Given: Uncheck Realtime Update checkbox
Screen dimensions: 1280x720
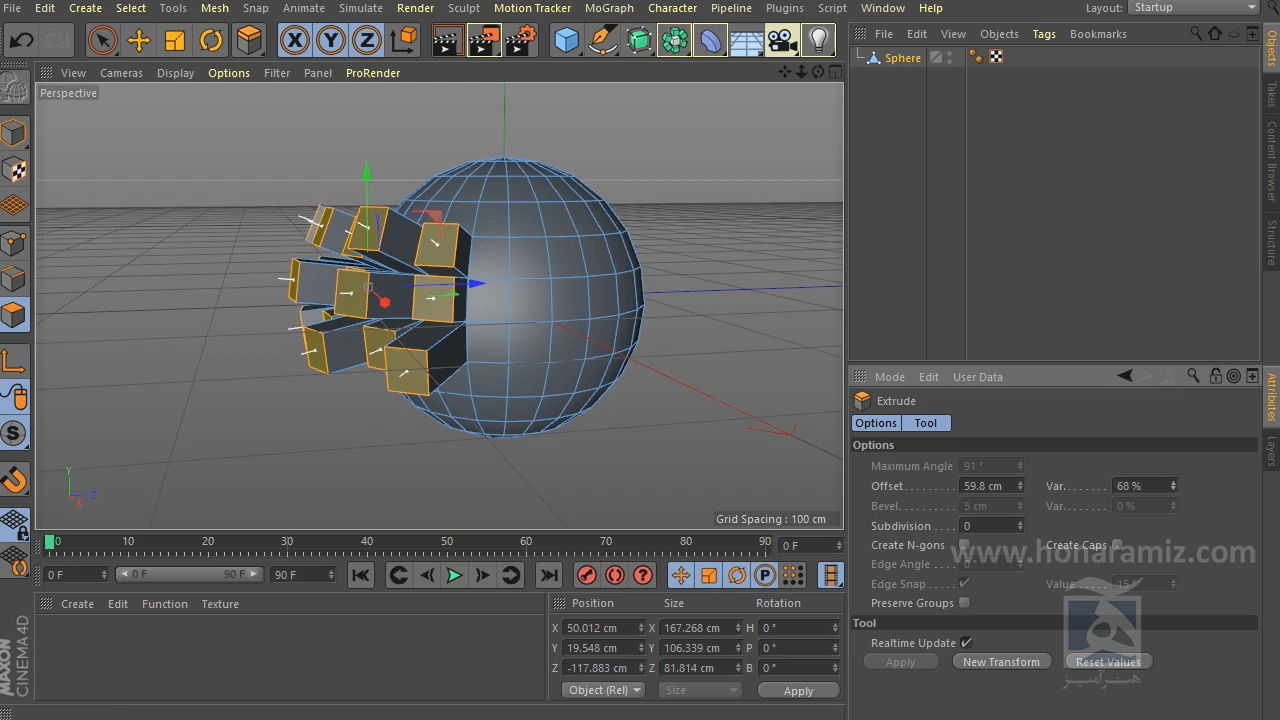Looking at the screenshot, I should (965, 643).
